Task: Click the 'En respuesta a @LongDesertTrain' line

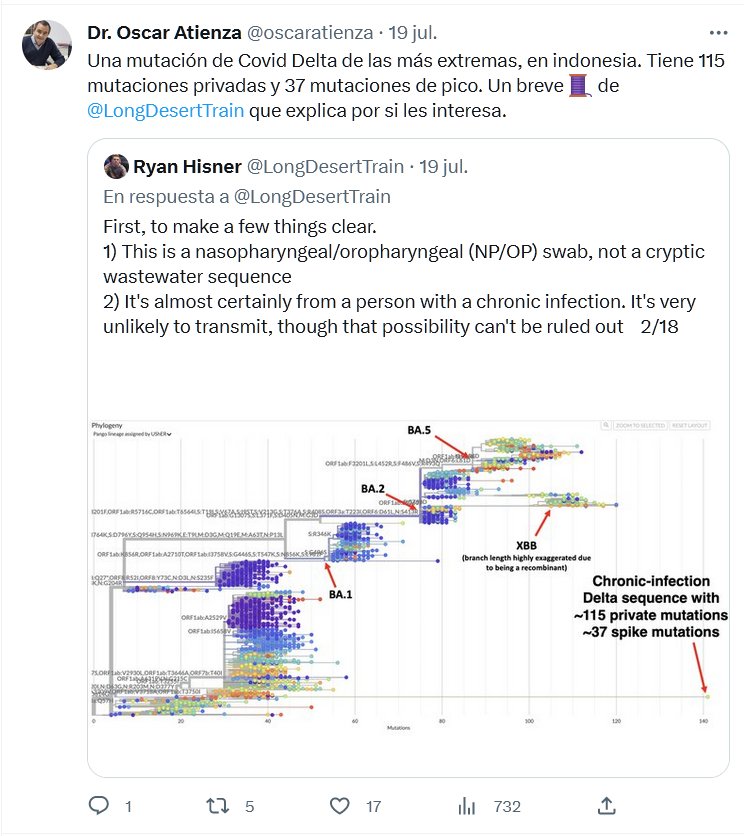Action: [x=247, y=196]
